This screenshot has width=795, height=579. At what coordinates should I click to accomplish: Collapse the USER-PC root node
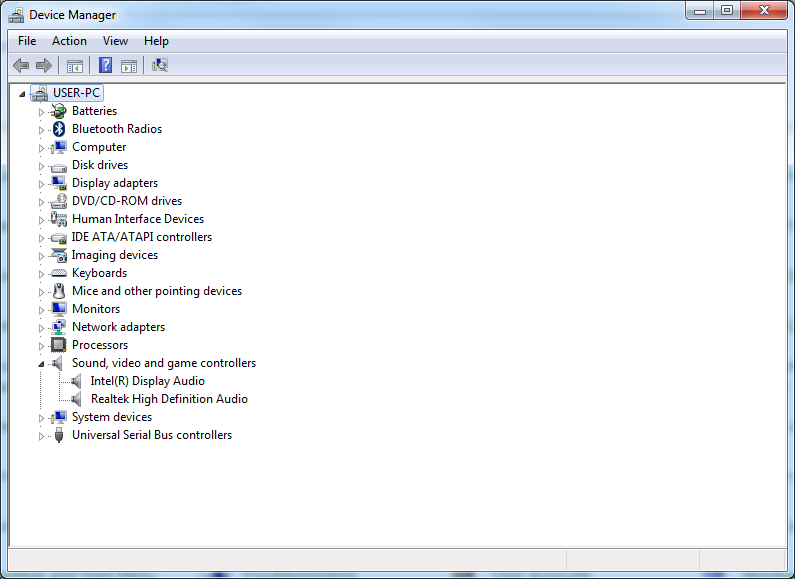coord(22,94)
